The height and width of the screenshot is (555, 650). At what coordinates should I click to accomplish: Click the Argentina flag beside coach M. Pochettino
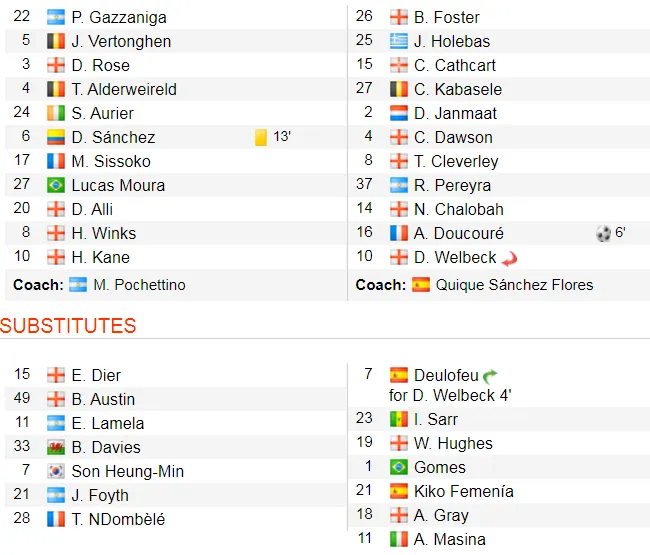tap(78, 285)
